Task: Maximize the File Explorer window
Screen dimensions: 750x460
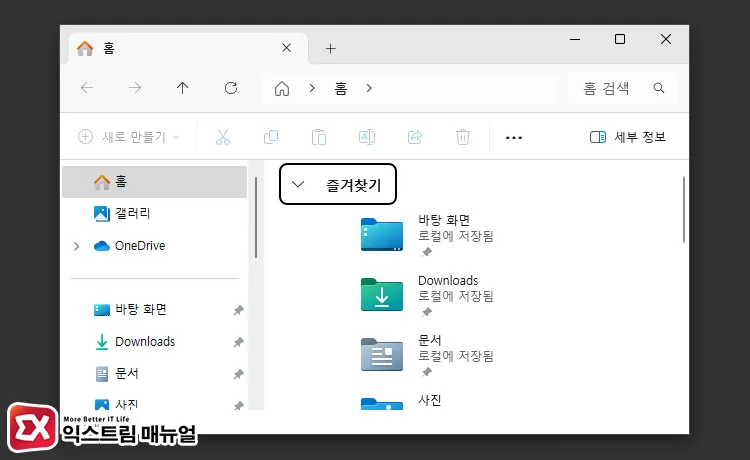Action: (x=620, y=39)
